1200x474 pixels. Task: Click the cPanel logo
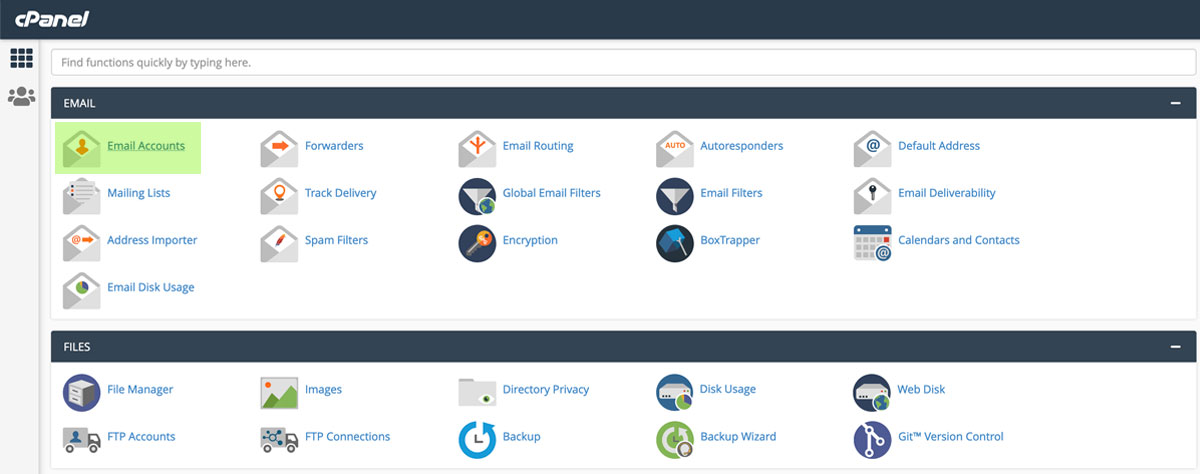[x=50, y=19]
